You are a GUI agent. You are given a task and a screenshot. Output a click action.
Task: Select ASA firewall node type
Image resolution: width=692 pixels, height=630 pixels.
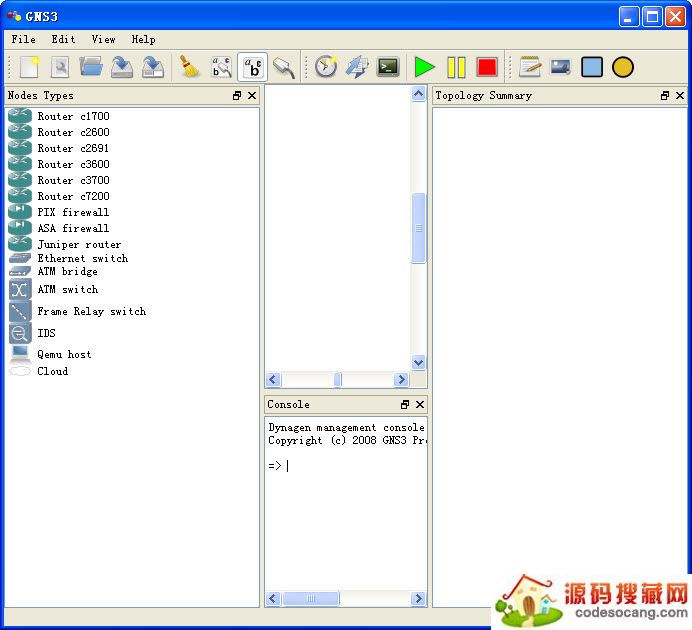73,228
